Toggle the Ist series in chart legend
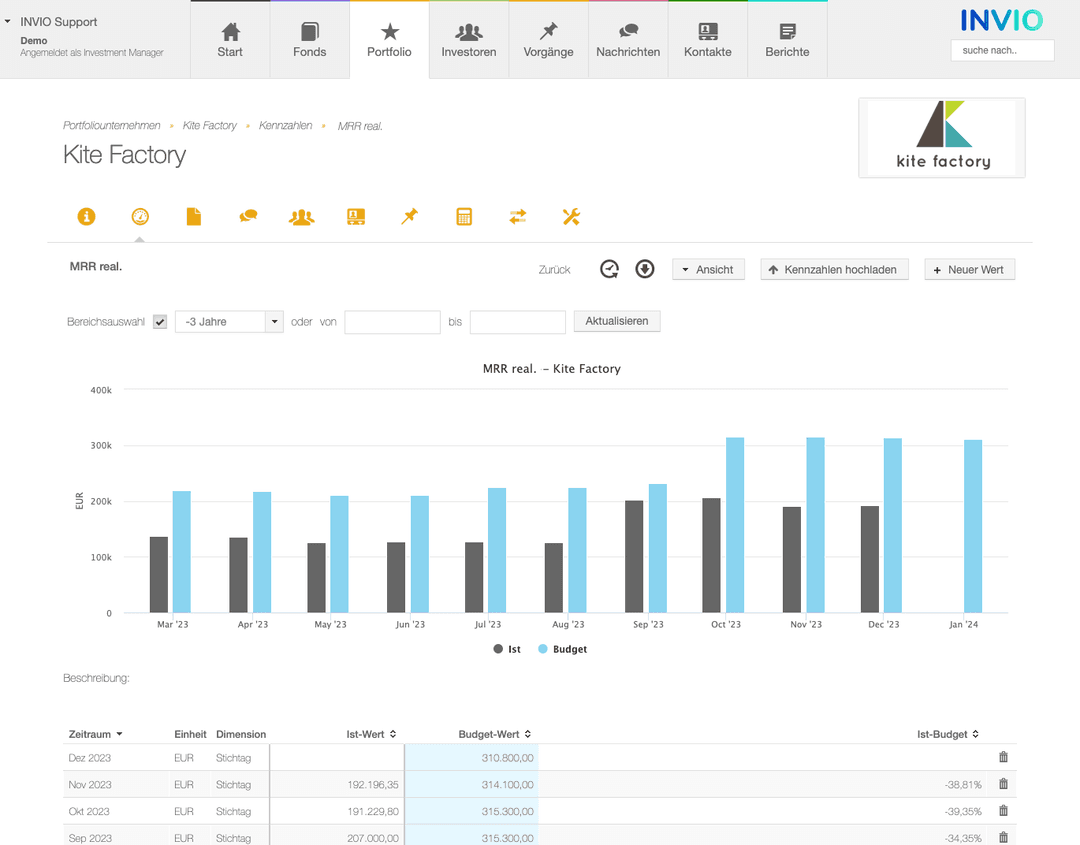The width and height of the screenshot is (1080, 845). point(507,649)
